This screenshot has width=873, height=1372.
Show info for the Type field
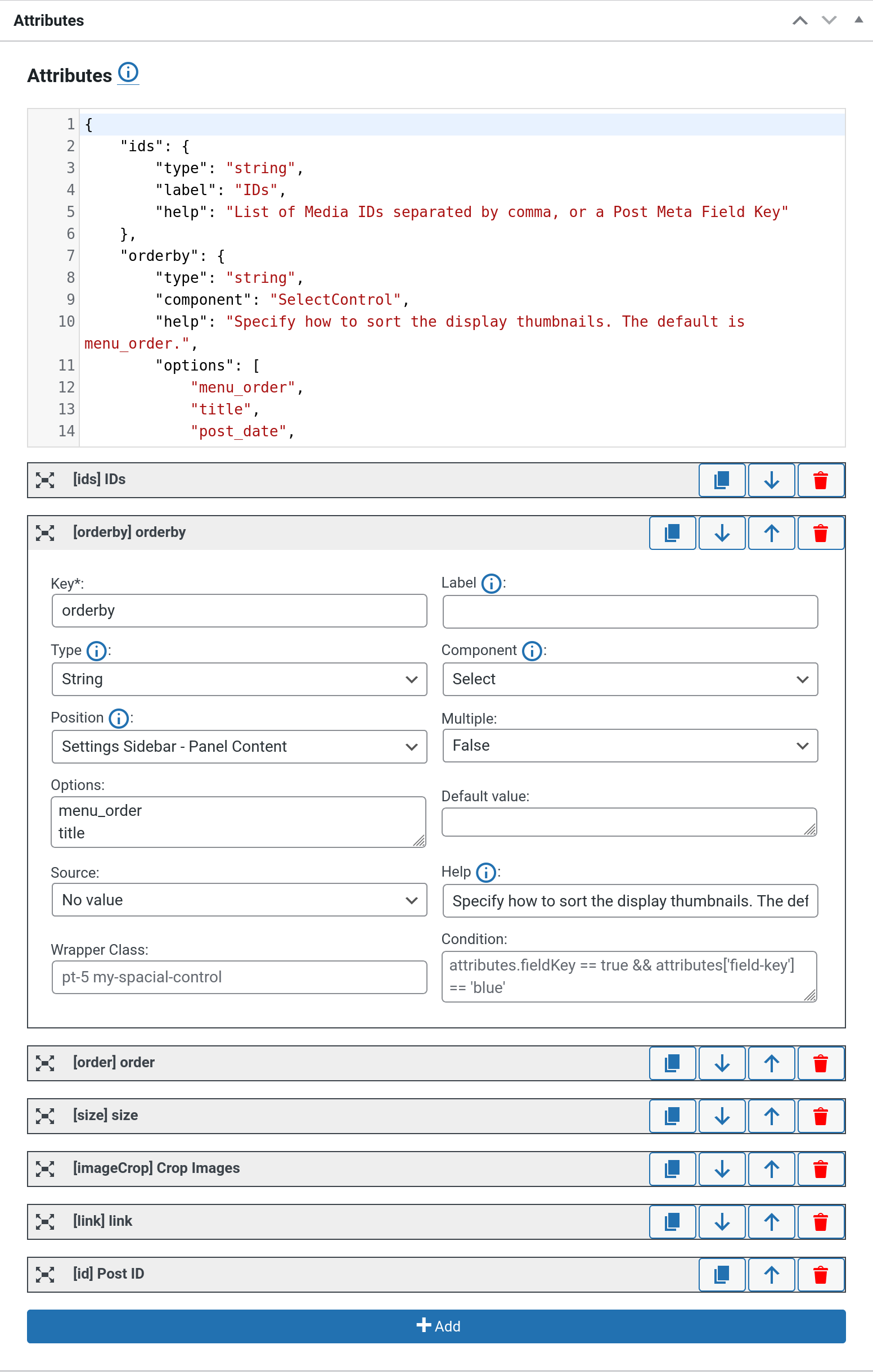[97, 651]
